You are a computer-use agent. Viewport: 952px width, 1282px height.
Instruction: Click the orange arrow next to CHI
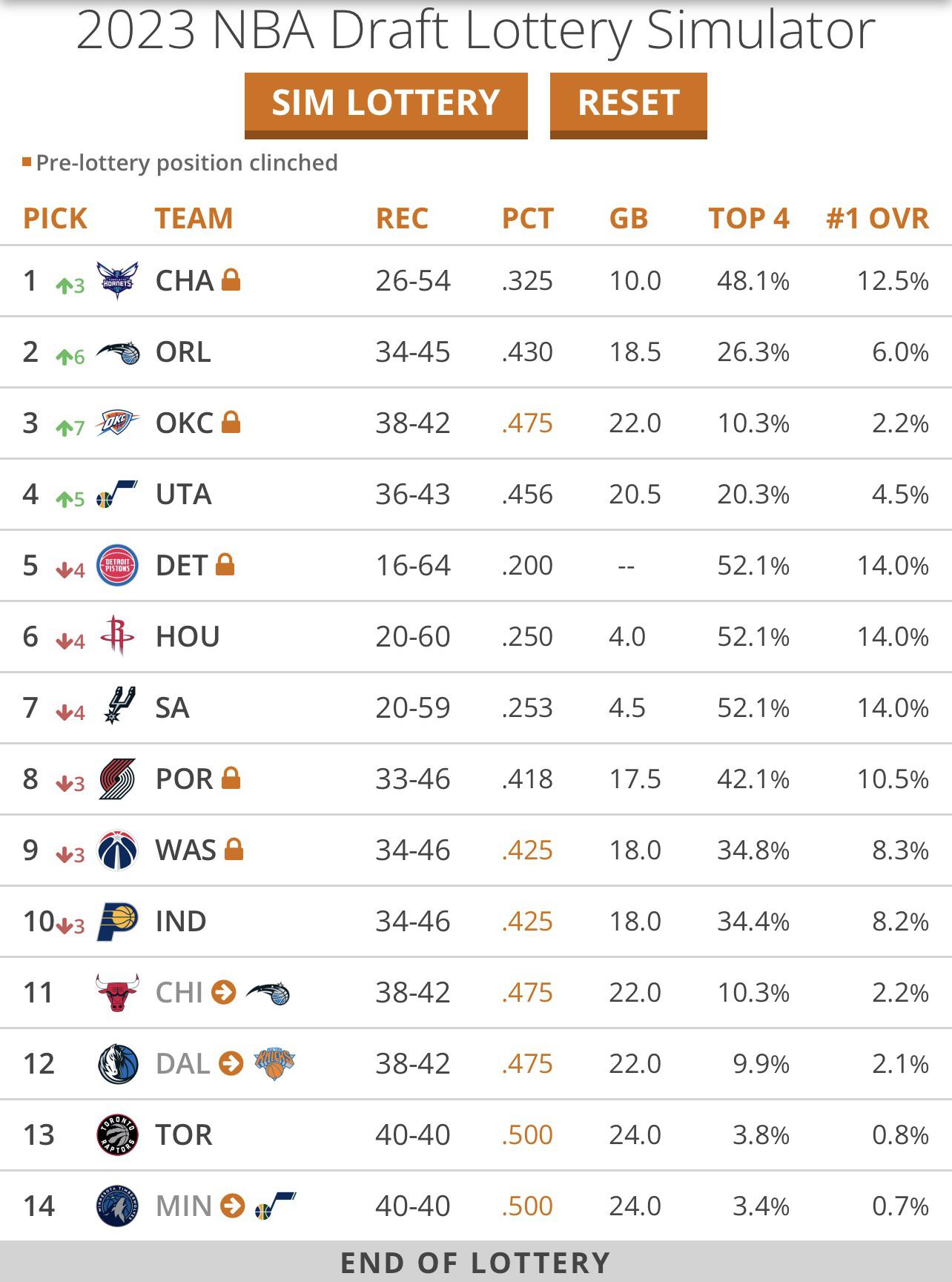tap(224, 992)
